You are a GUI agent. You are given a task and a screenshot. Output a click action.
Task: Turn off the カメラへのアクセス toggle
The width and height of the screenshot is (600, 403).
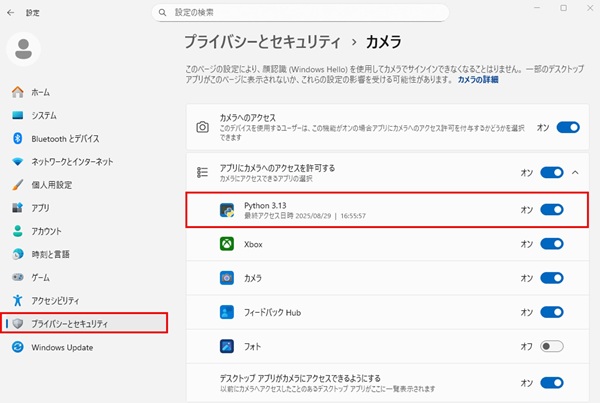point(568,127)
